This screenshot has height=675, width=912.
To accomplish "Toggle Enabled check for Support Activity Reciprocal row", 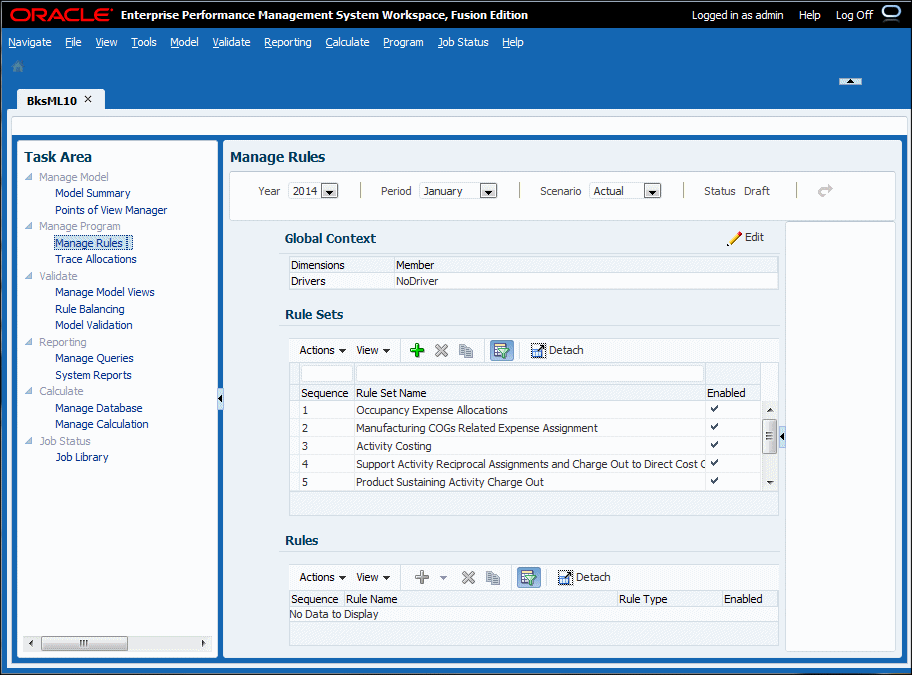I will tap(714, 463).
